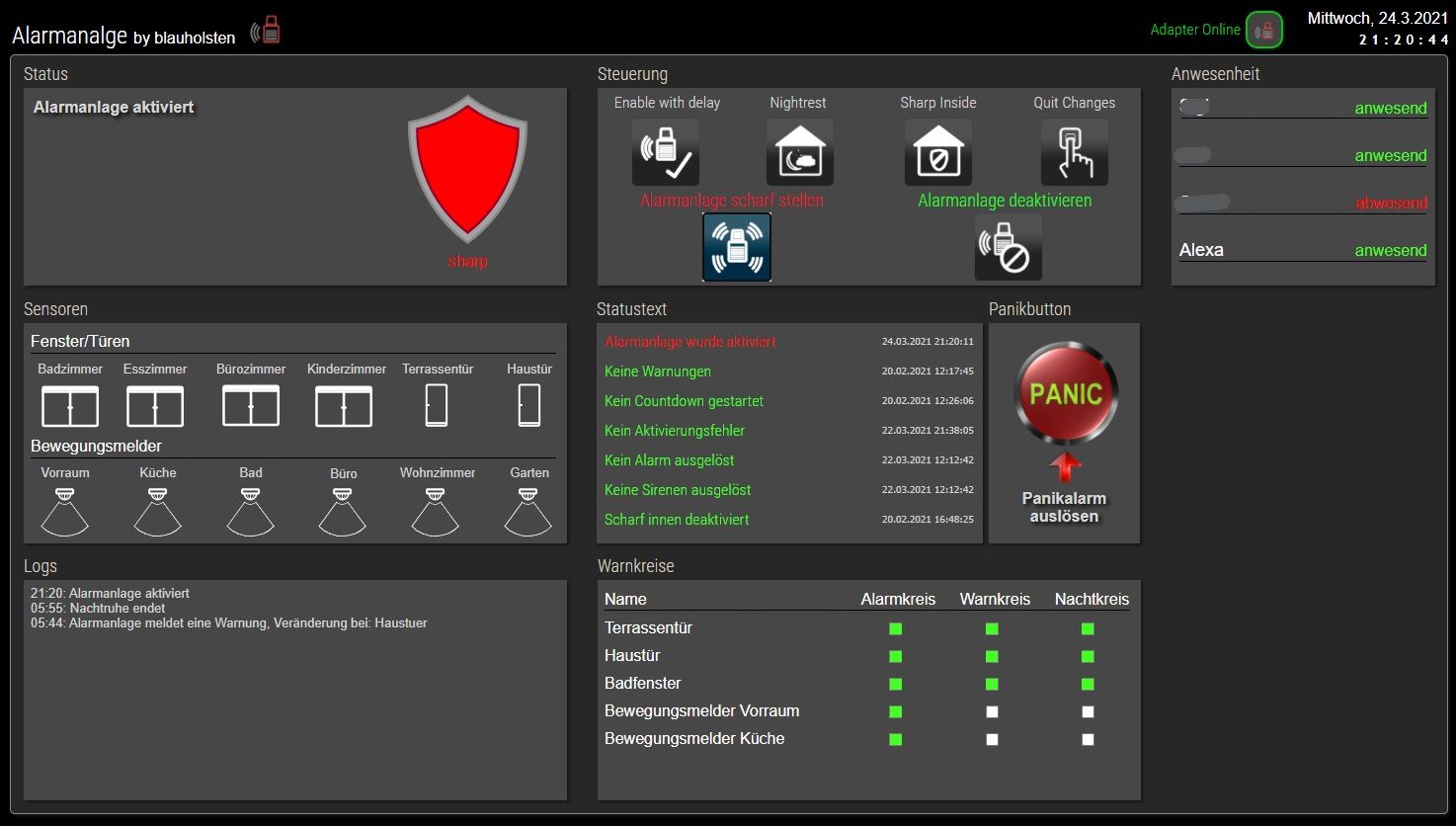Click 'Keine Warnungen' status line
Screen dimensions: 1456x826
[x=658, y=372]
